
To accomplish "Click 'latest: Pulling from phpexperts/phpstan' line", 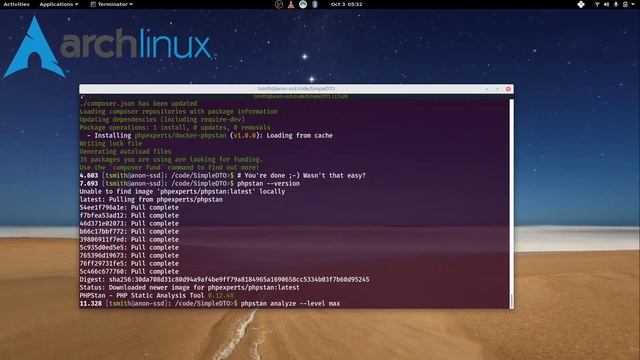I will click(151, 199).
